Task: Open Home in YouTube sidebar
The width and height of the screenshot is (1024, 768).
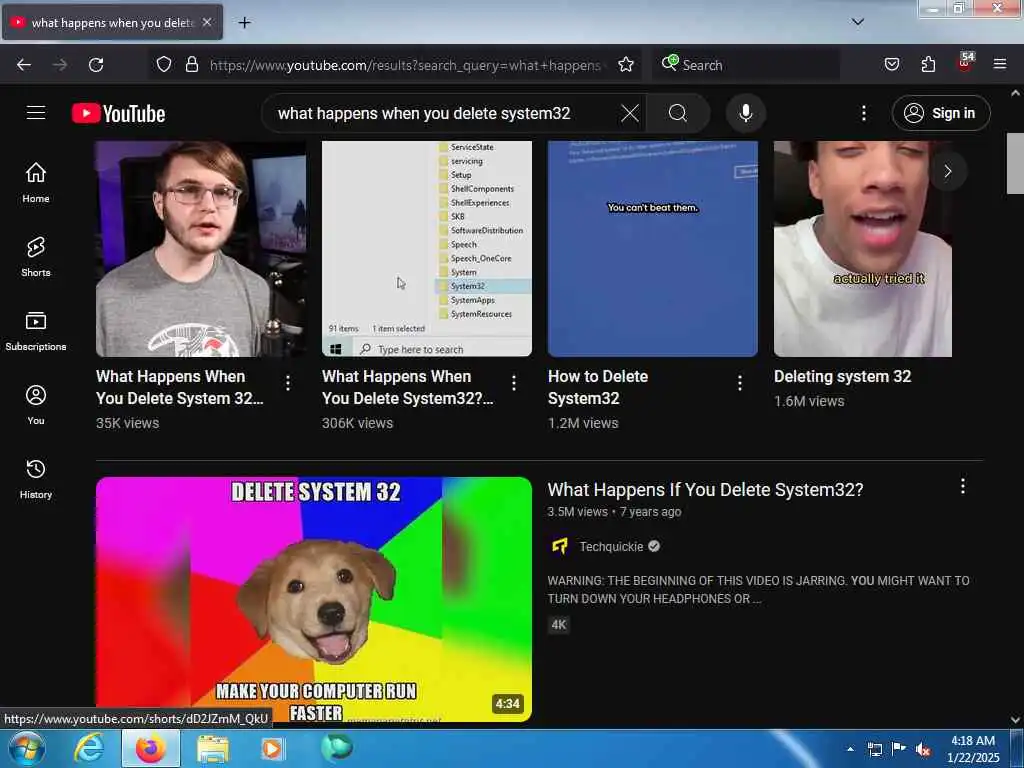Action: tap(36, 182)
